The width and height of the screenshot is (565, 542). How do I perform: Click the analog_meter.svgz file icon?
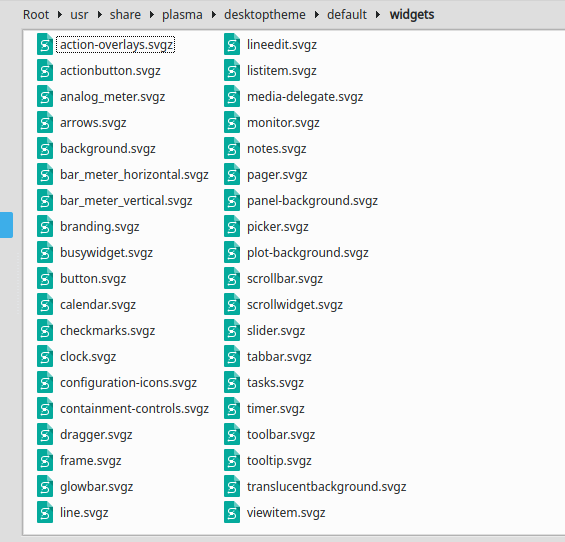tap(45, 97)
